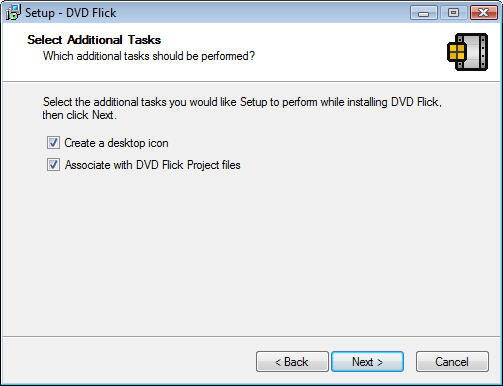Click the "Setup - DVD Flick" title bar text
This screenshot has width=503, height=386.
tap(71, 13)
